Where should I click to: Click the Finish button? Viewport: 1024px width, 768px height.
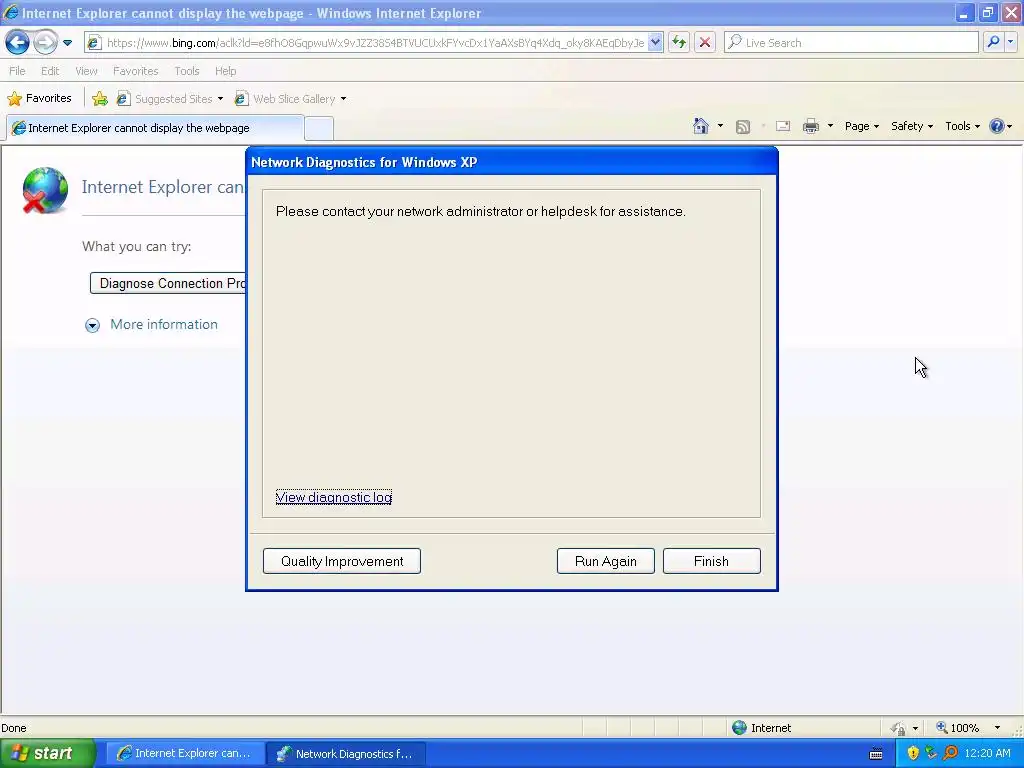coord(711,561)
